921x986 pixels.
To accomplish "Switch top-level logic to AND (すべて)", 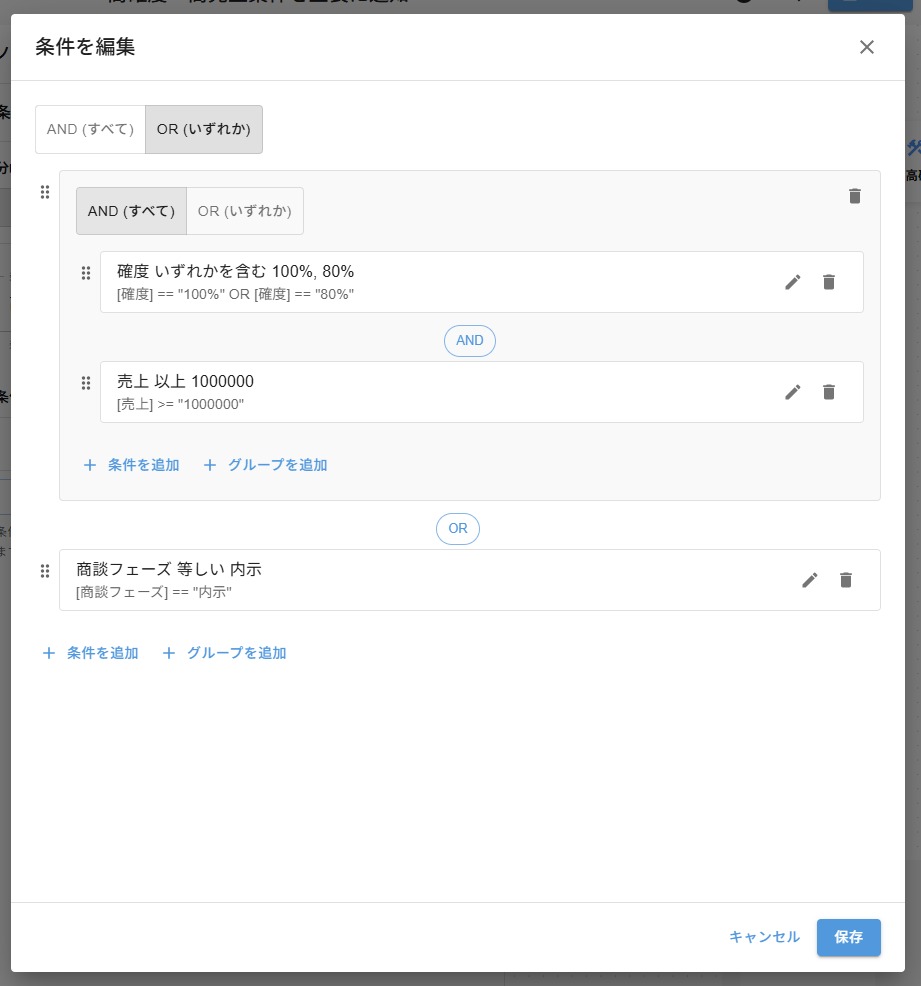I will pyautogui.click(x=90, y=129).
